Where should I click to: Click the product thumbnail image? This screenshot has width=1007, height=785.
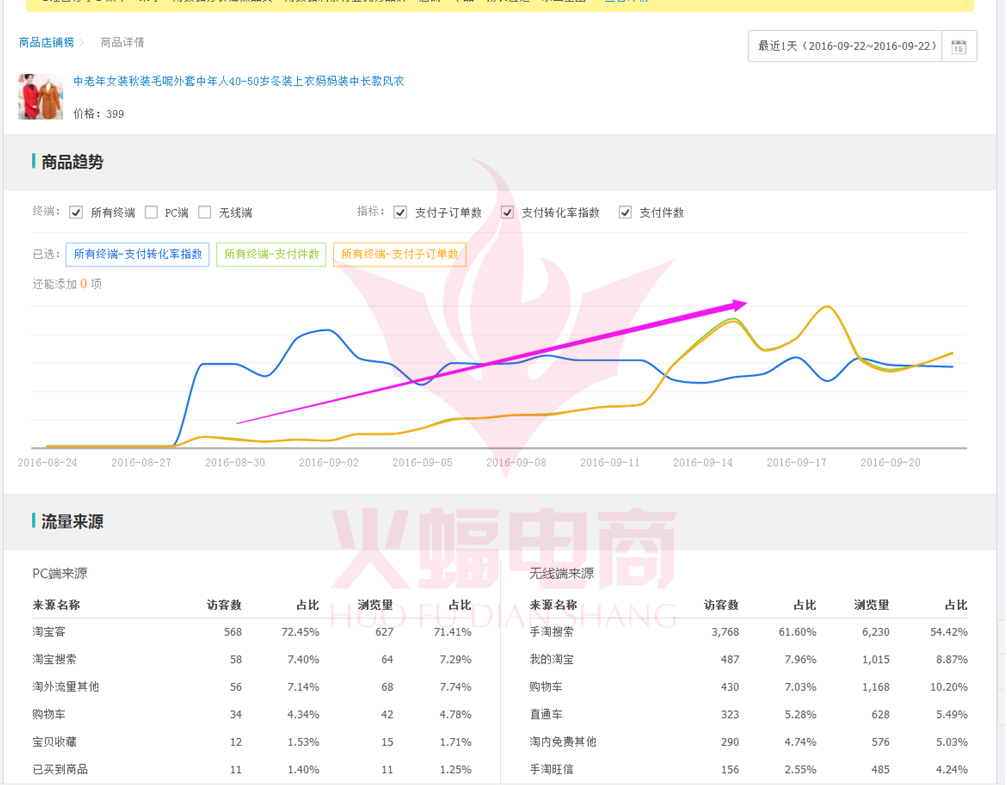(40, 96)
